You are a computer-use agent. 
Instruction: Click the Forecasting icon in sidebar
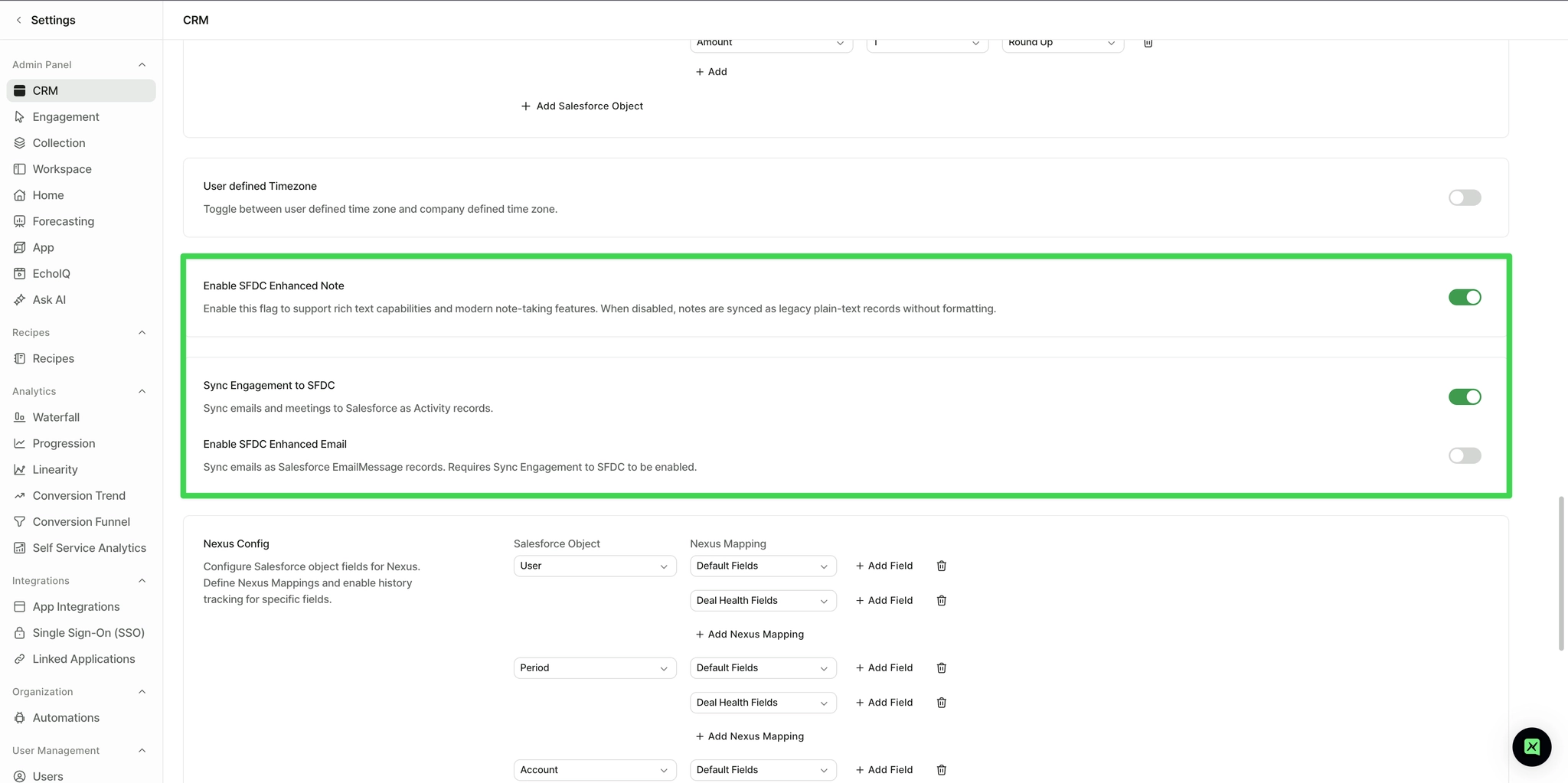point(20,221)
